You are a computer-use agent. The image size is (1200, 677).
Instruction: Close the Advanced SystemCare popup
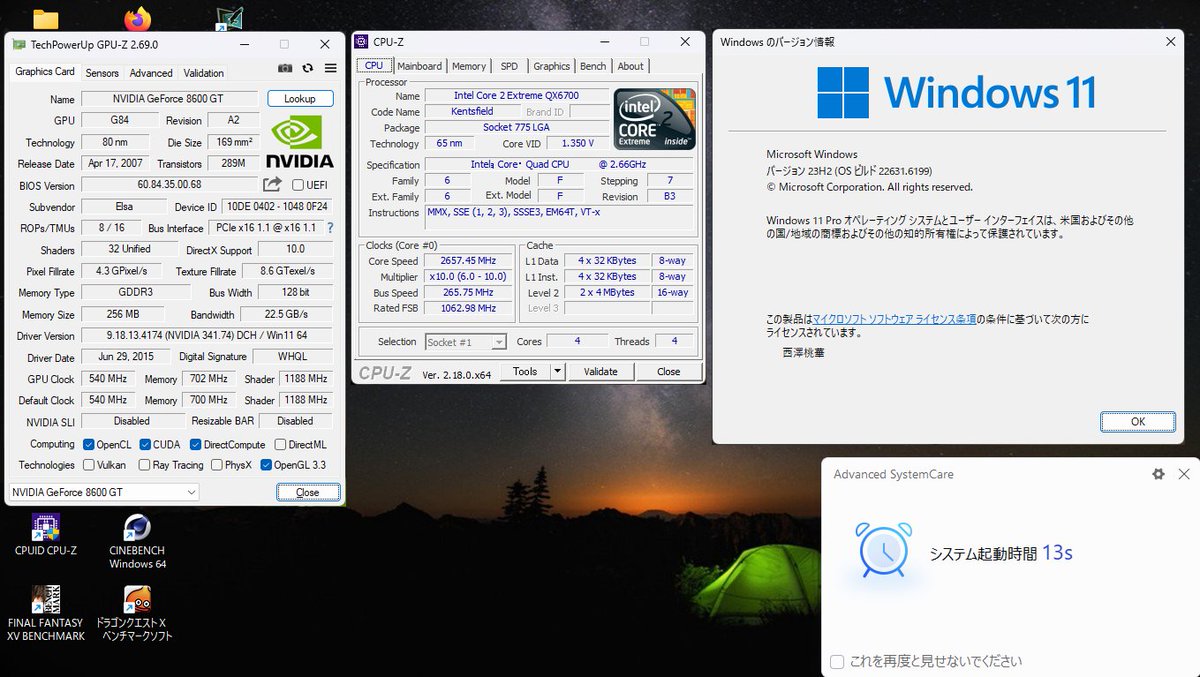coord(1184,474)
